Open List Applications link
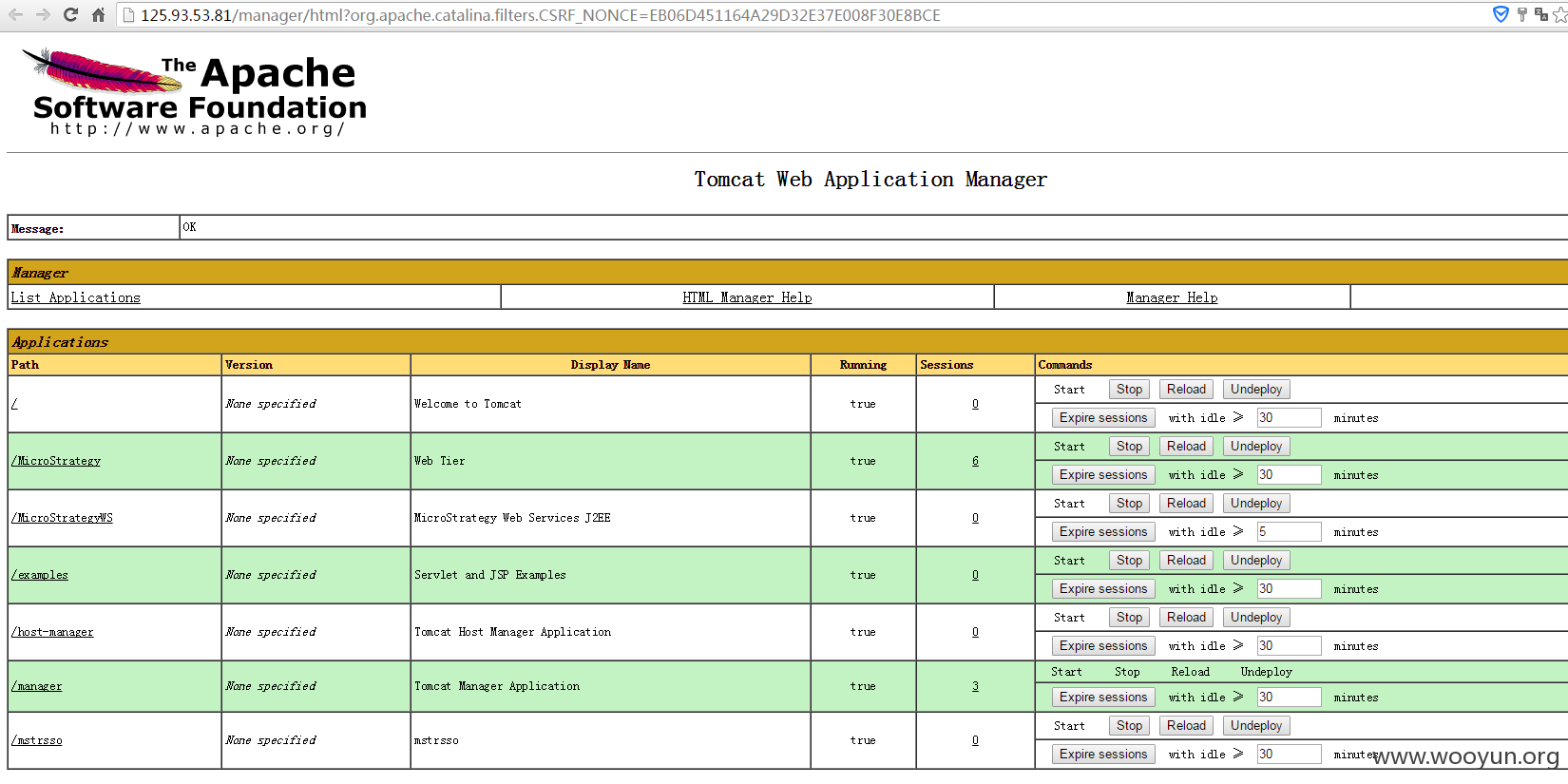Viewport: 1568px width, 784px height. 75,297
